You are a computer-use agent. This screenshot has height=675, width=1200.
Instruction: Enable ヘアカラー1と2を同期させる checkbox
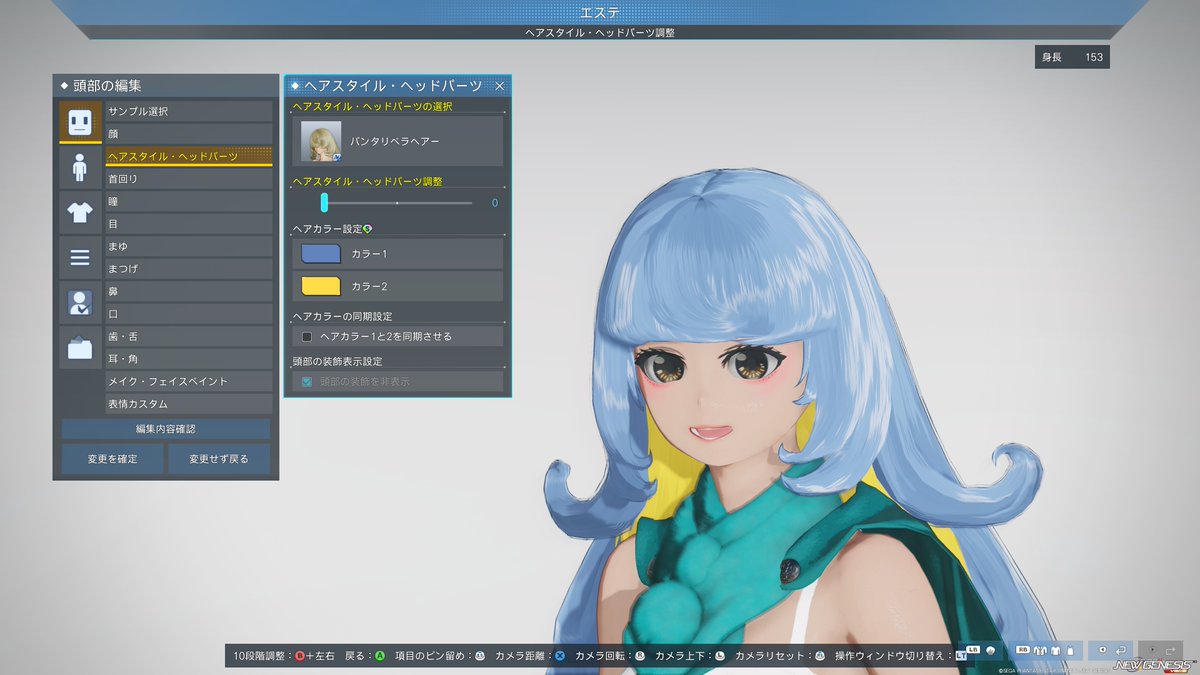pyautogui.click(x=307, y=337)
